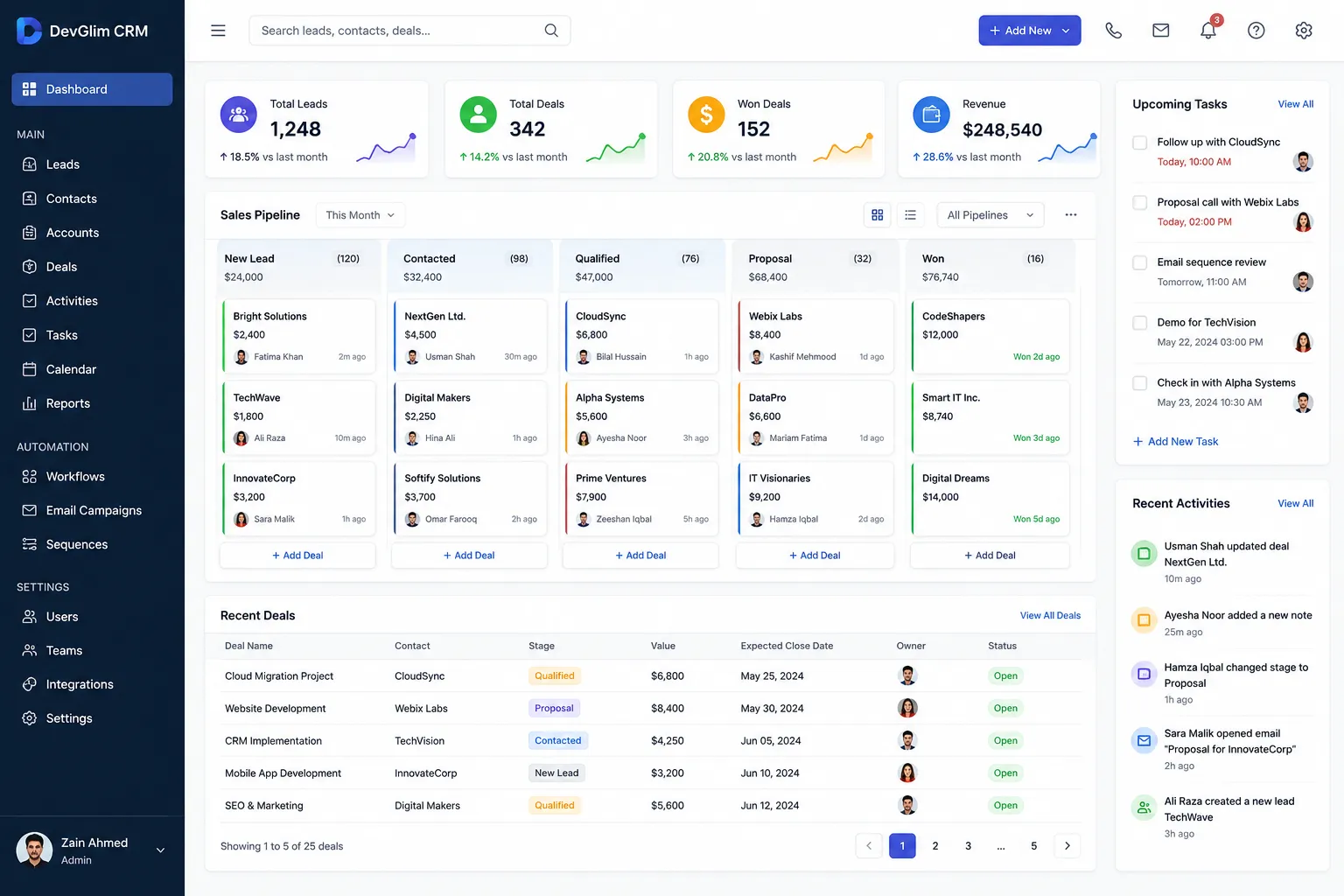Click Website Development owner avatar

908,708
